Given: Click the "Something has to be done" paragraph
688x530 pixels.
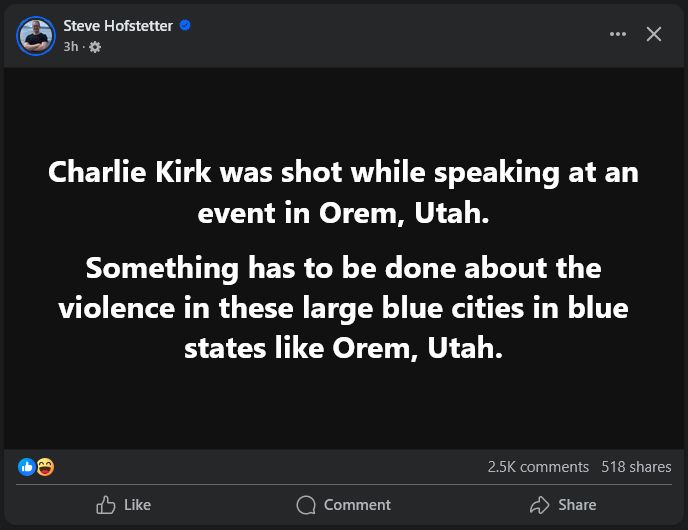Looking at the screenshot, I should 343,307.
